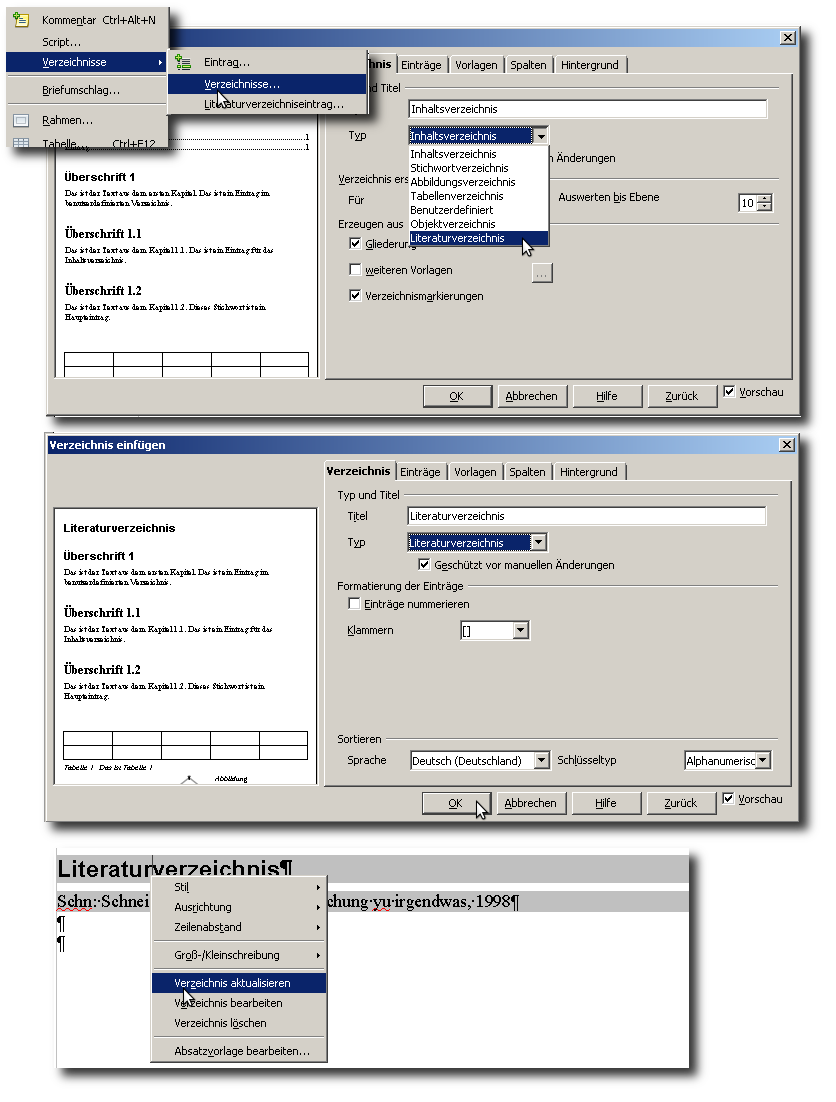Uncheck the Verzeichnismarkierungen checkbox

(x=355, y=296)
